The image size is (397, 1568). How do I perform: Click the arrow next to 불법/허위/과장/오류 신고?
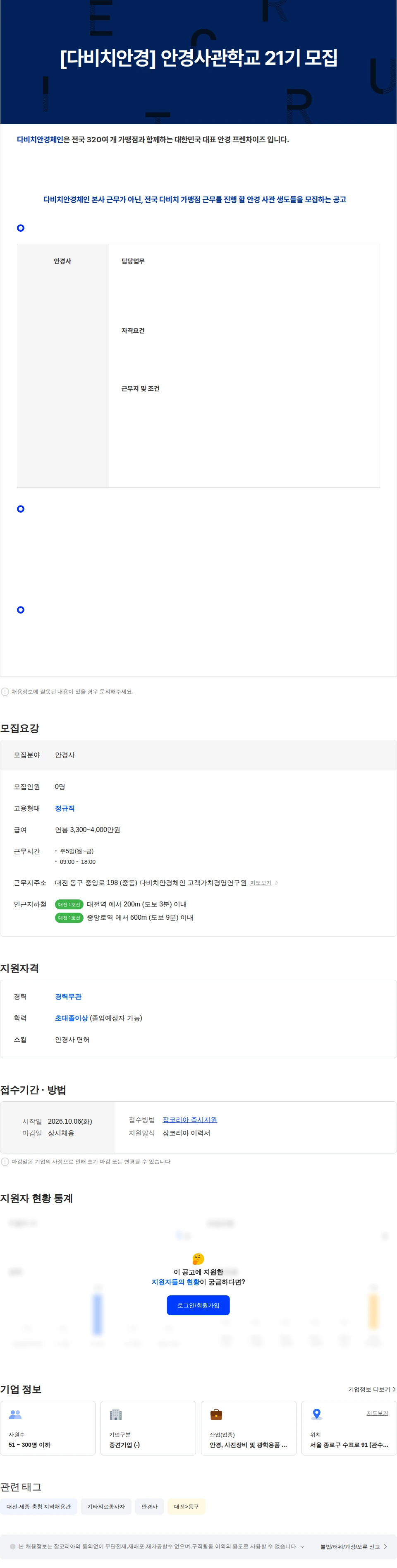coord(385,1546)
